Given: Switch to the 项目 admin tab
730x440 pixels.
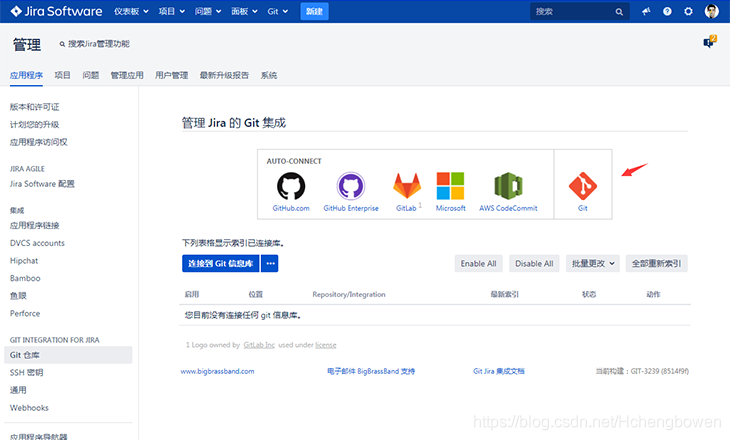Looking at the screenshot, I should [x=62, y=75].
